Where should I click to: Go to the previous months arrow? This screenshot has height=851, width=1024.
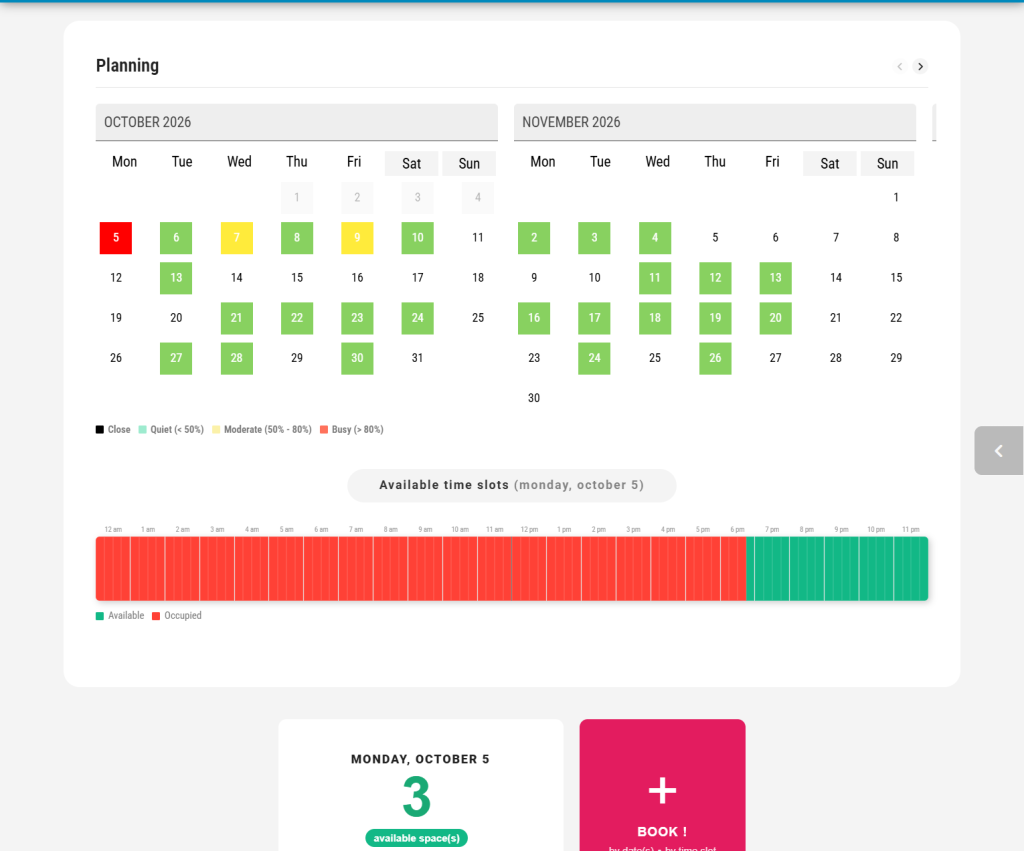click(900, 67)
